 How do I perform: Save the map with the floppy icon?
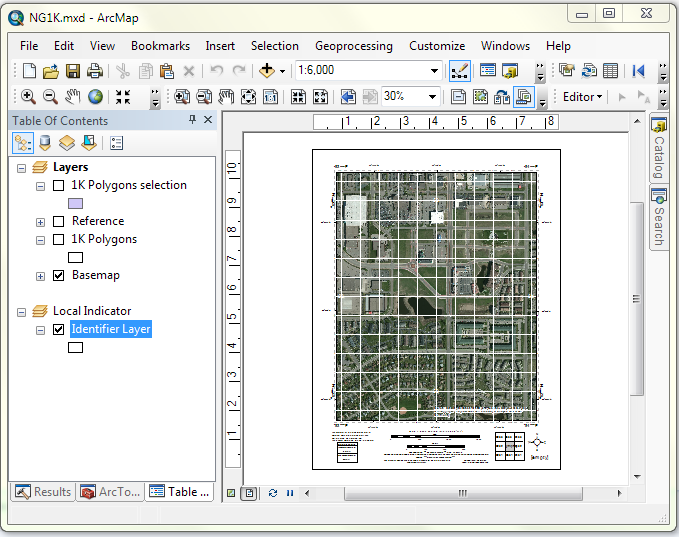[x=73, y=71]
